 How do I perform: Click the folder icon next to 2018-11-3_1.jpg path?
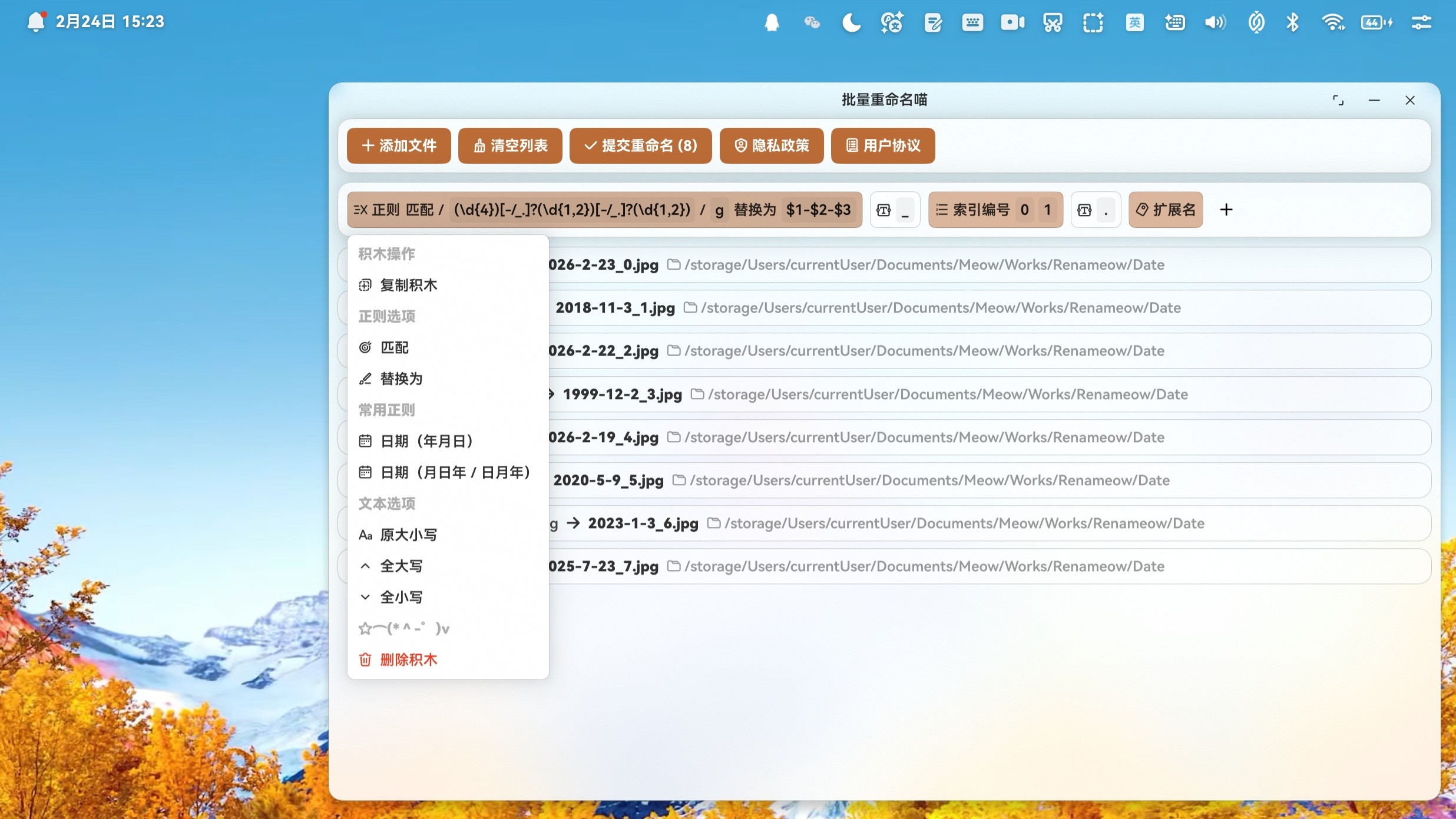click(x=690, y=307)
